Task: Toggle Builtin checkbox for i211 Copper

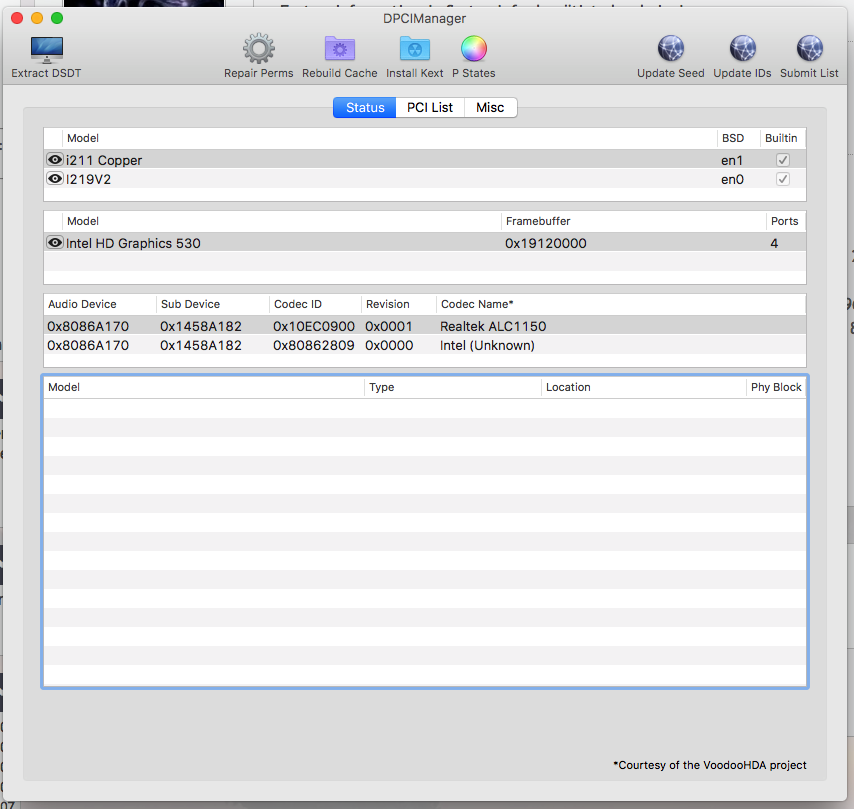Action: coord(783,160)
